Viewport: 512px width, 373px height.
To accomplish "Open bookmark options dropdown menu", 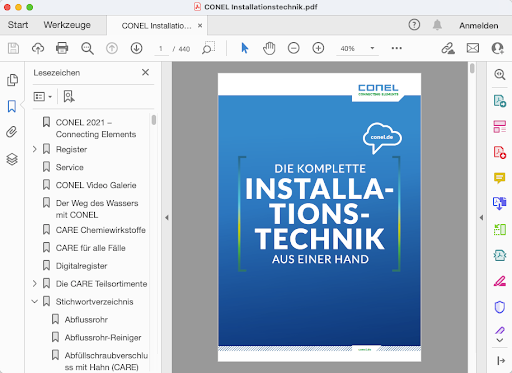I will tap(43, 97).
